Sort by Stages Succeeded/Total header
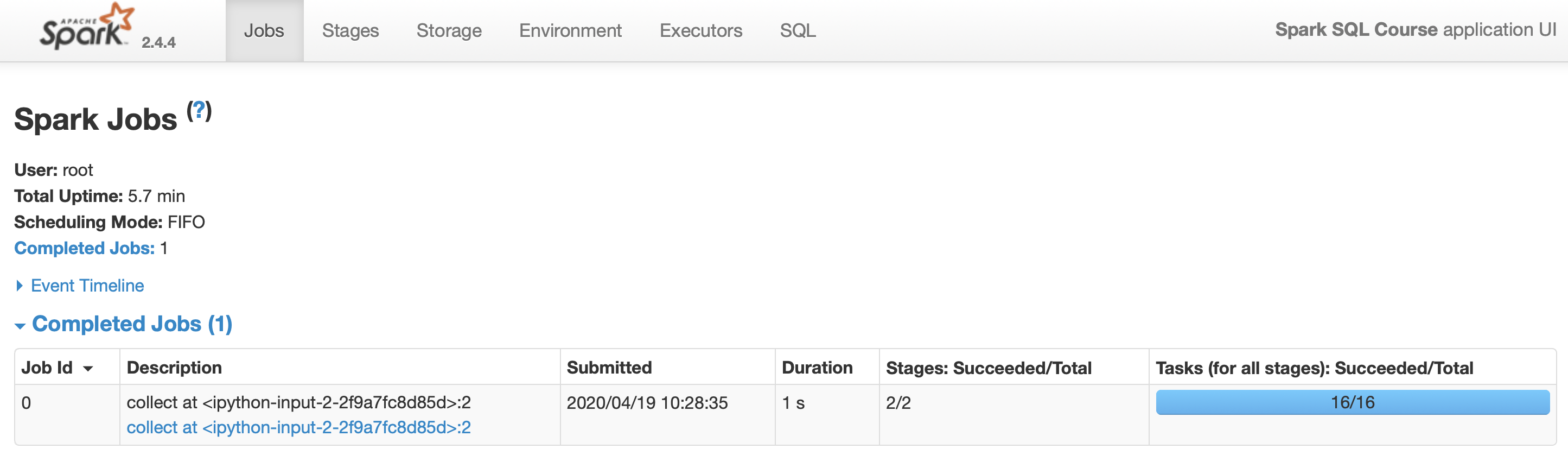The image size is (1568, 455). click(989, 368)
